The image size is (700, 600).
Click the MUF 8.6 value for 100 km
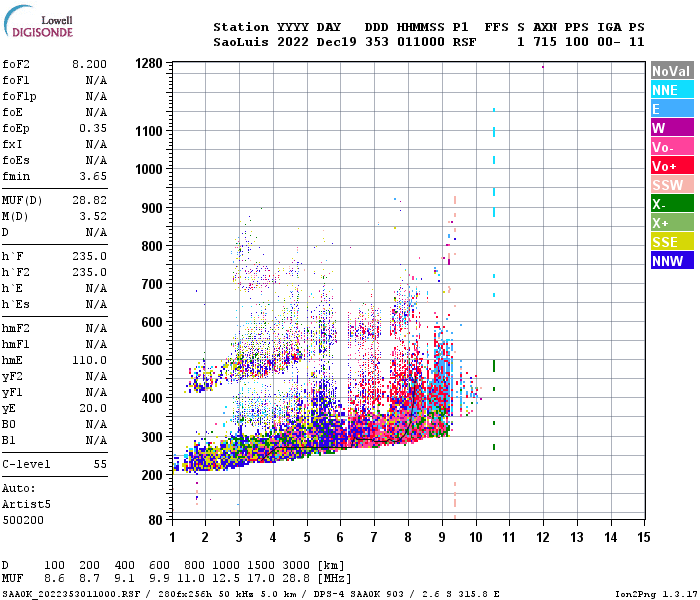54,579
